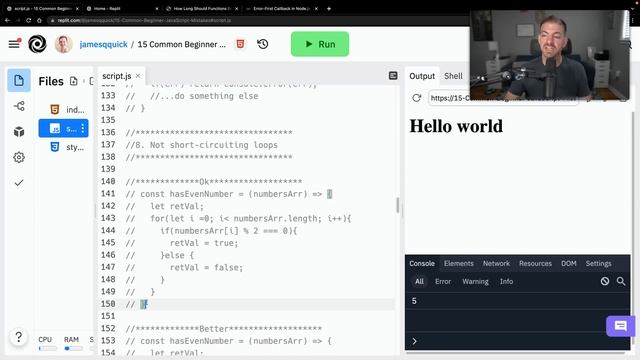This screenshot has width=640, height=360.
Task: Open the Settings gear in the sidebar
Action: tap(19, 157)
